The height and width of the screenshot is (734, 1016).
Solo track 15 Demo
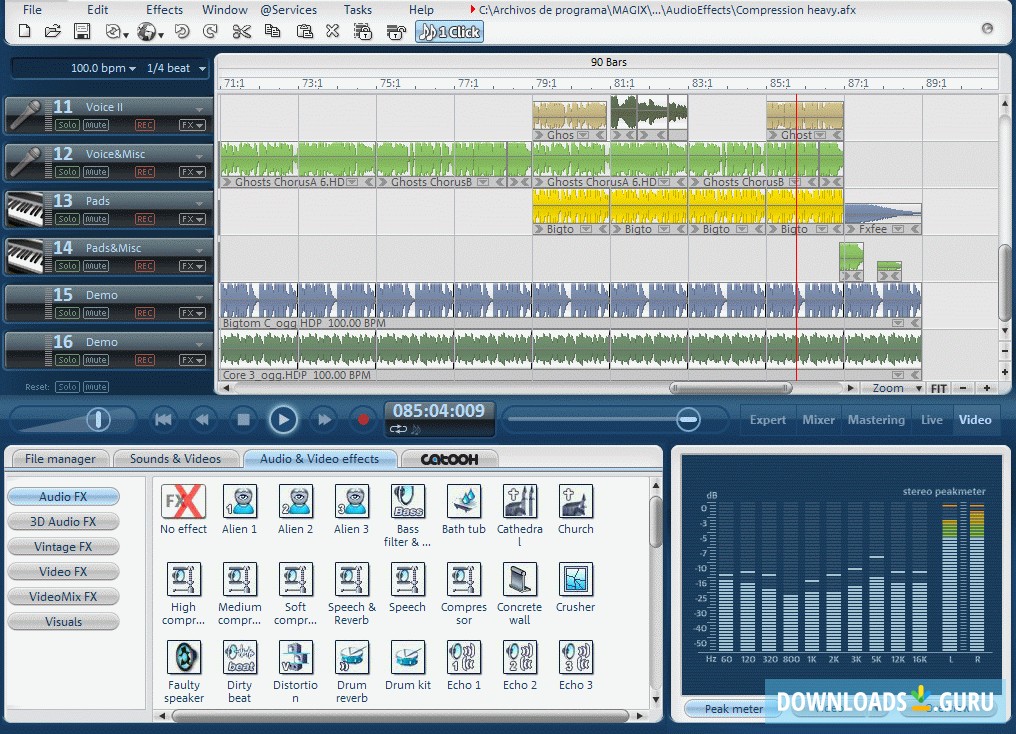click(67, 313)
